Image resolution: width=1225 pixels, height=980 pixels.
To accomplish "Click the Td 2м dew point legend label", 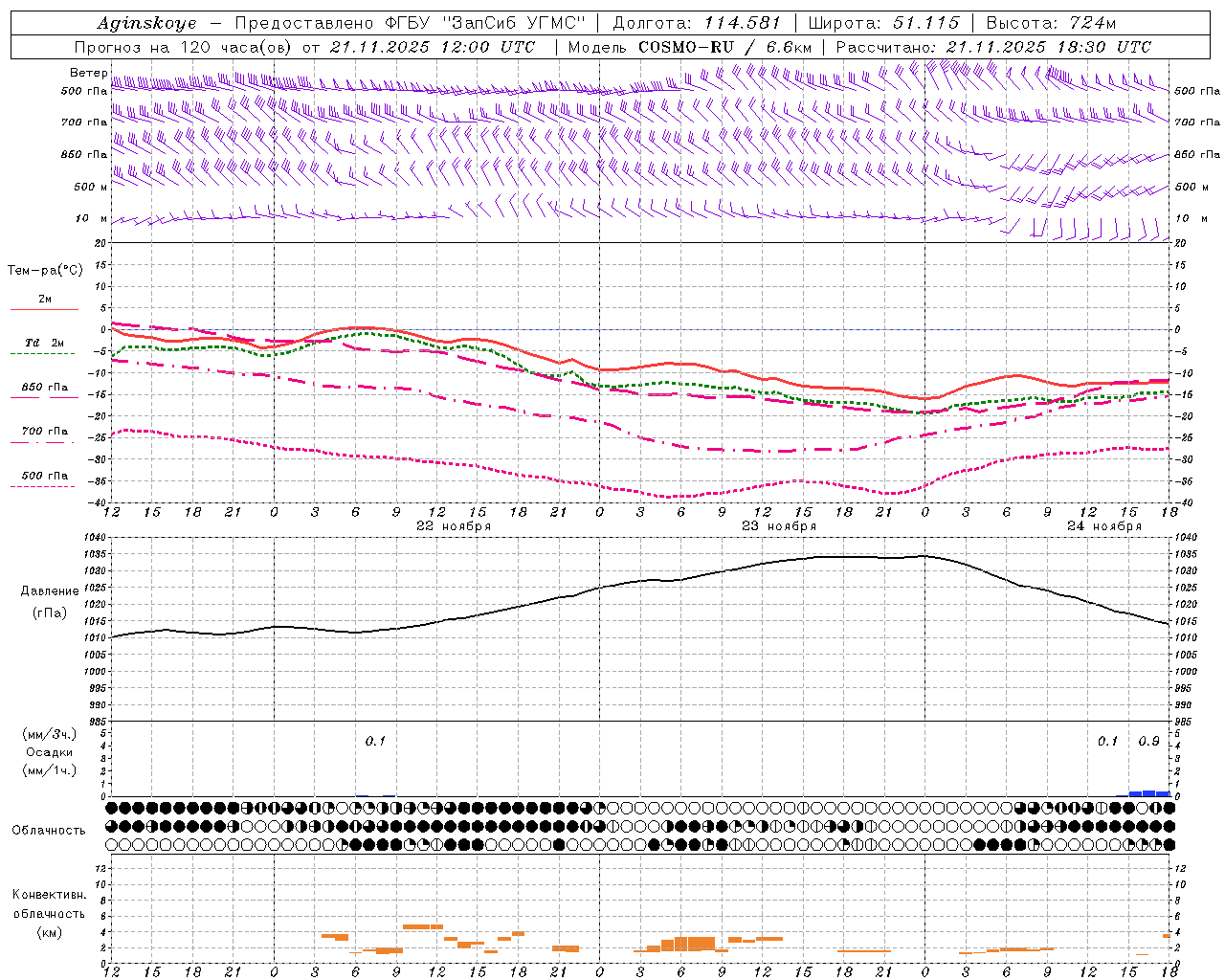I will pyautogui.click(x=45, y=343).
